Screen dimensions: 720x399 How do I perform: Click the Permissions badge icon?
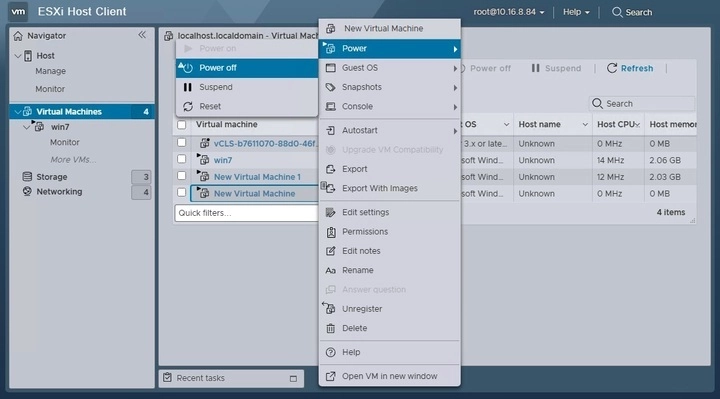pyautogui.click(x=331, y=232)
